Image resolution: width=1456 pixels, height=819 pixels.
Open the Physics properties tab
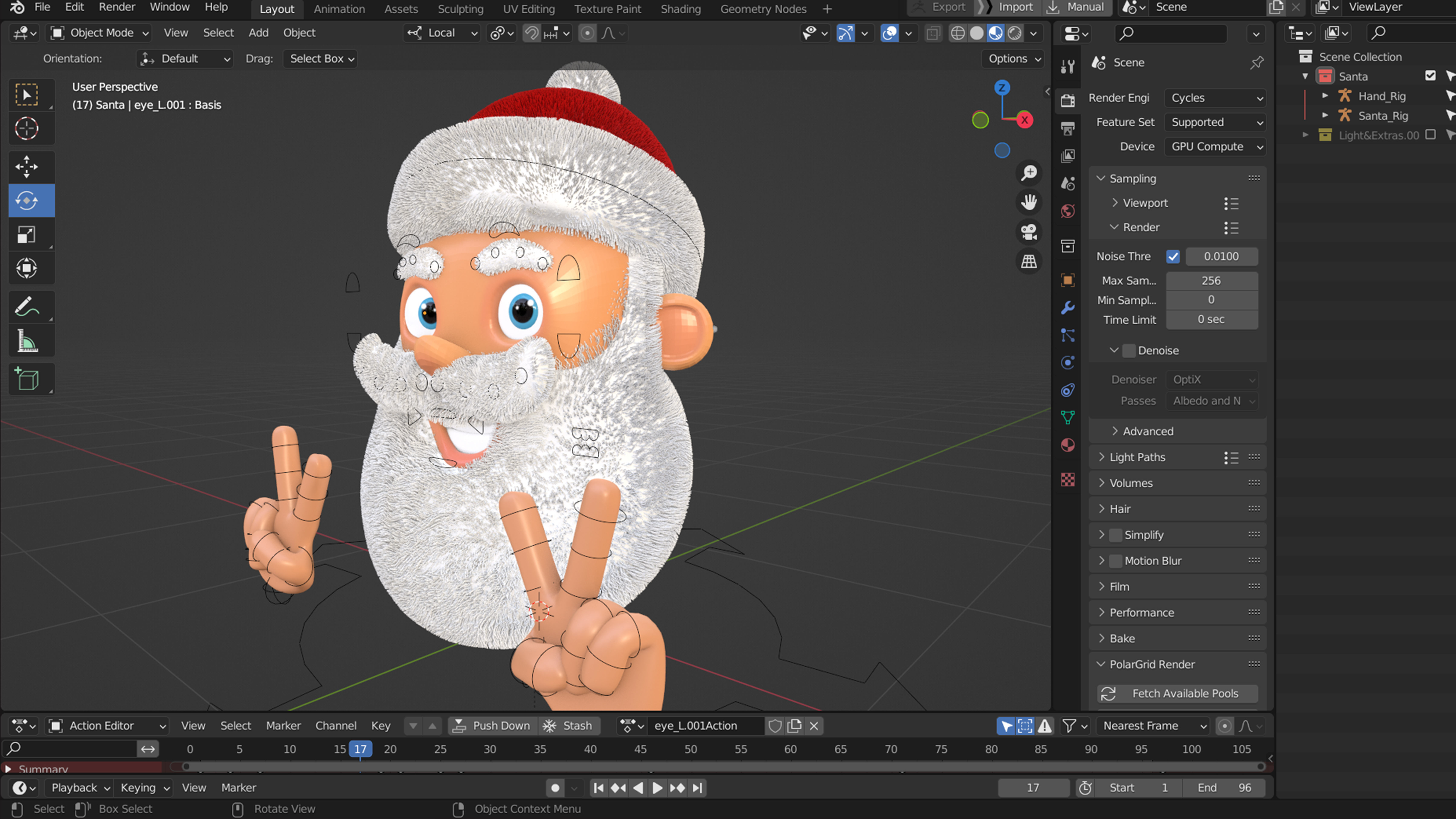pyautogui.click(x=1067, y=362)
